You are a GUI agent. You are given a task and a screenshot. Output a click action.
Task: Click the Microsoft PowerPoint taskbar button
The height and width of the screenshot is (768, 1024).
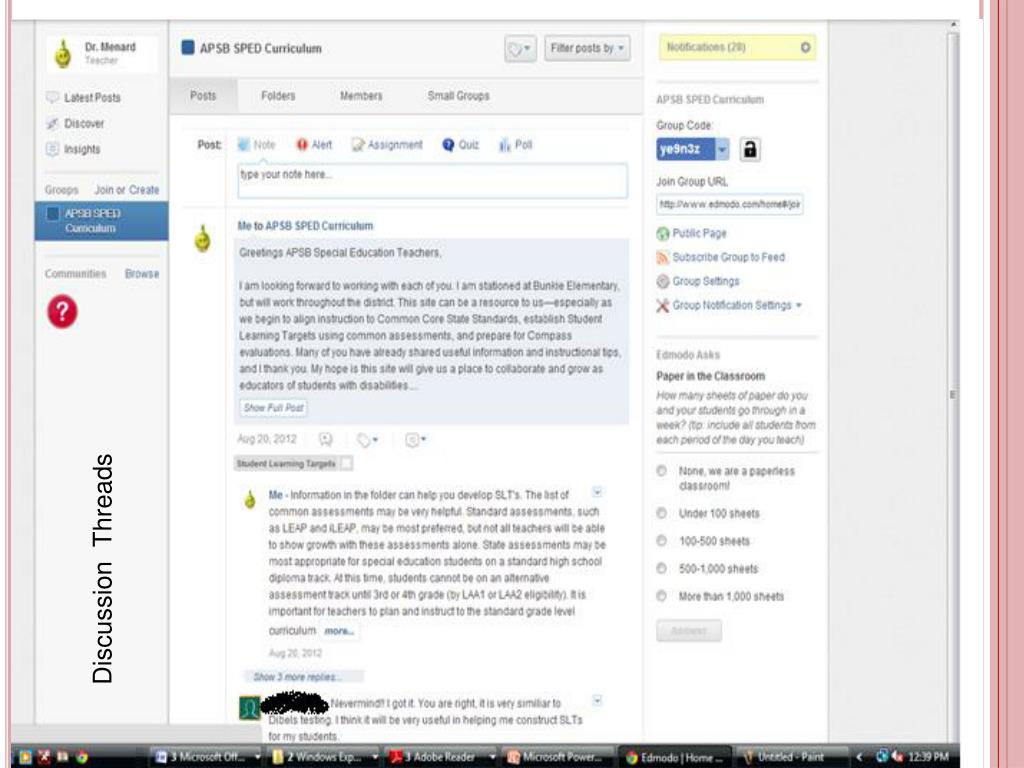click(x=559, y=757)
